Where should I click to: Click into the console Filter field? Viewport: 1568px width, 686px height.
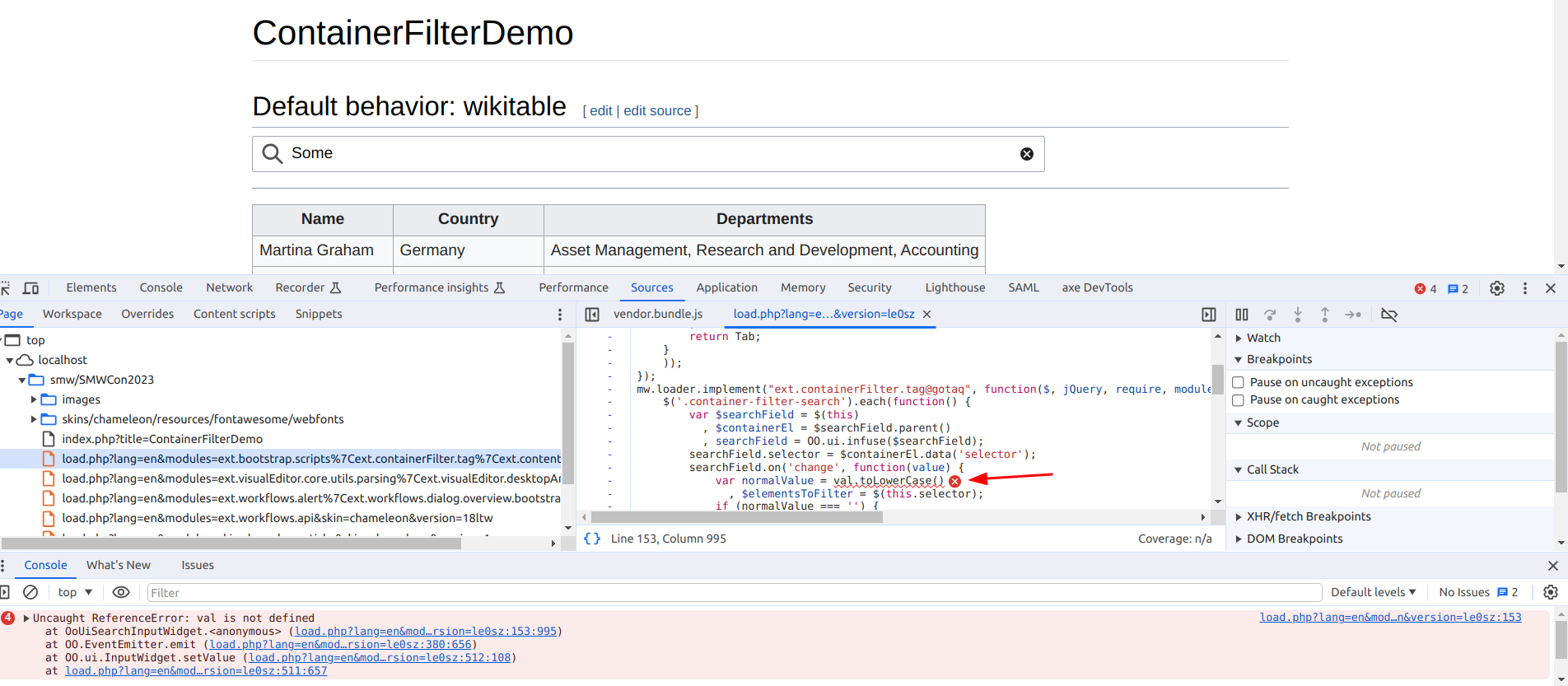[x=735, y=592]
